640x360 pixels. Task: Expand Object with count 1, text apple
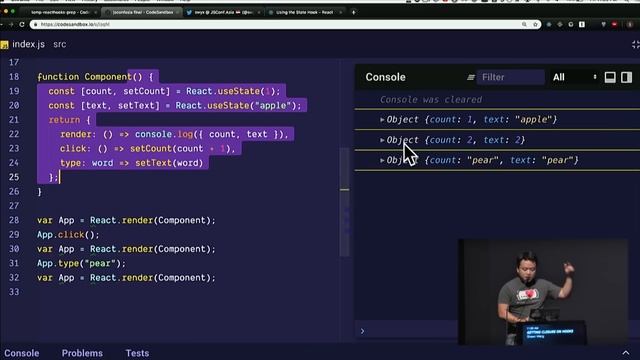(382, 120)
